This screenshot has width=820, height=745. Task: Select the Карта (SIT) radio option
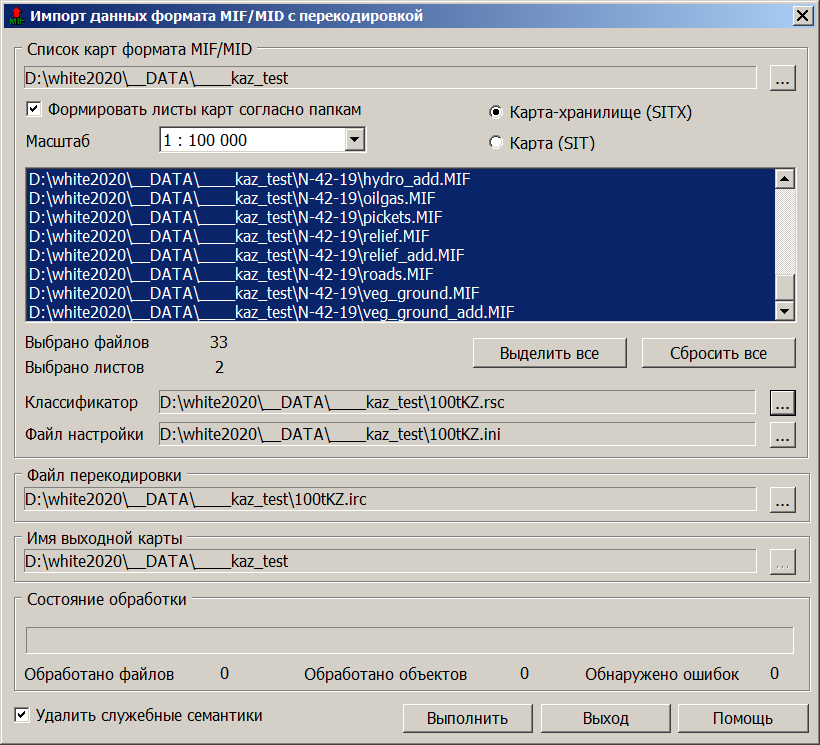click(x=496, y=143)
